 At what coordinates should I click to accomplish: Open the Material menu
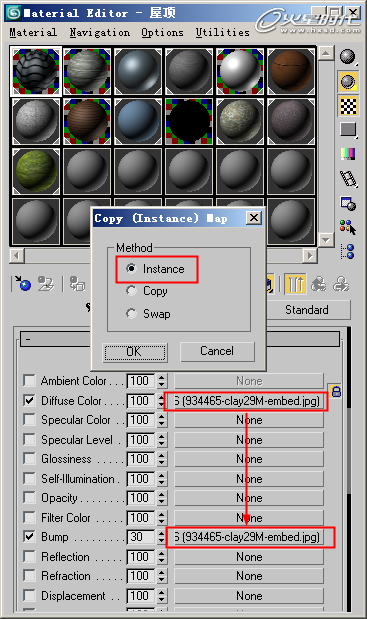click(33, 32)
